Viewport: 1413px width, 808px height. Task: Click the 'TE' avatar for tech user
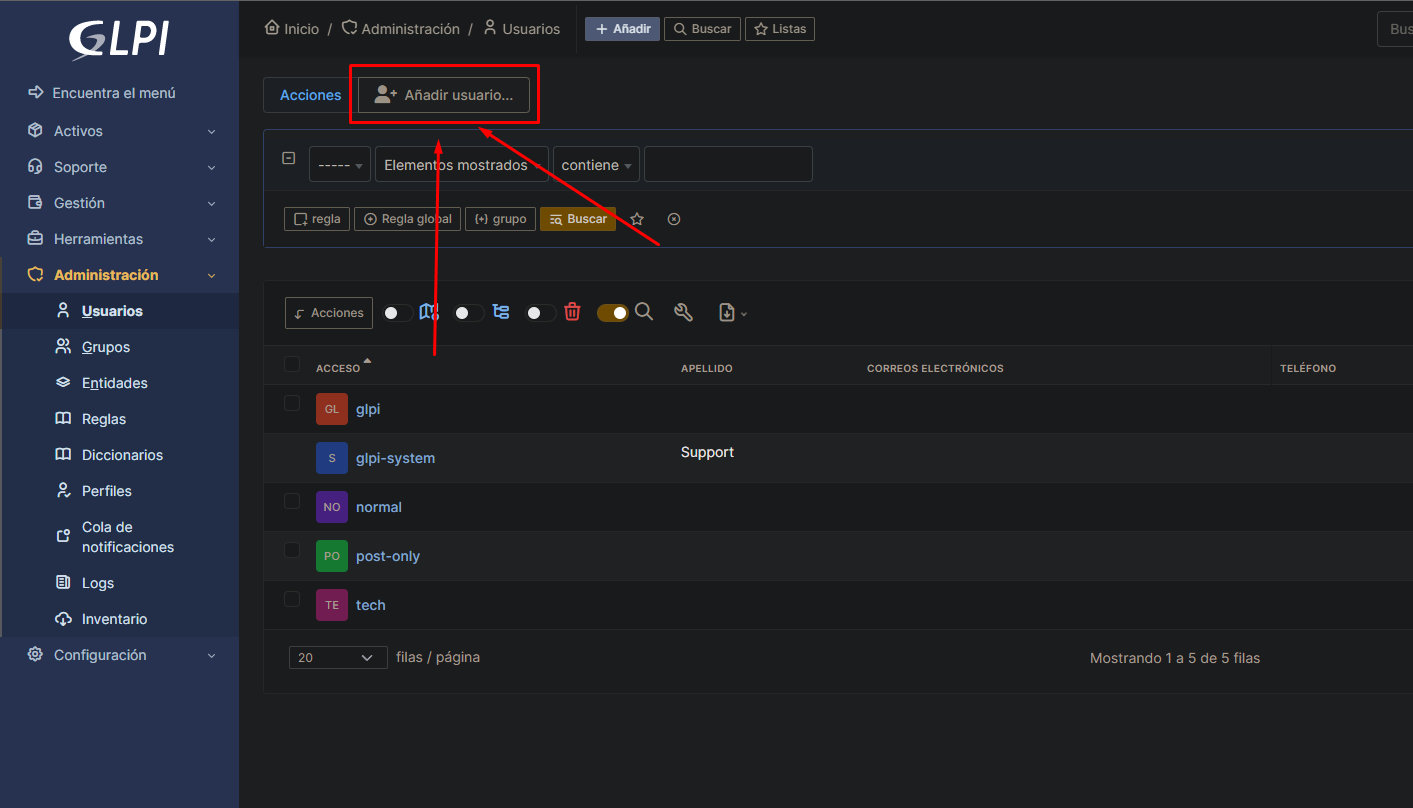332,605
